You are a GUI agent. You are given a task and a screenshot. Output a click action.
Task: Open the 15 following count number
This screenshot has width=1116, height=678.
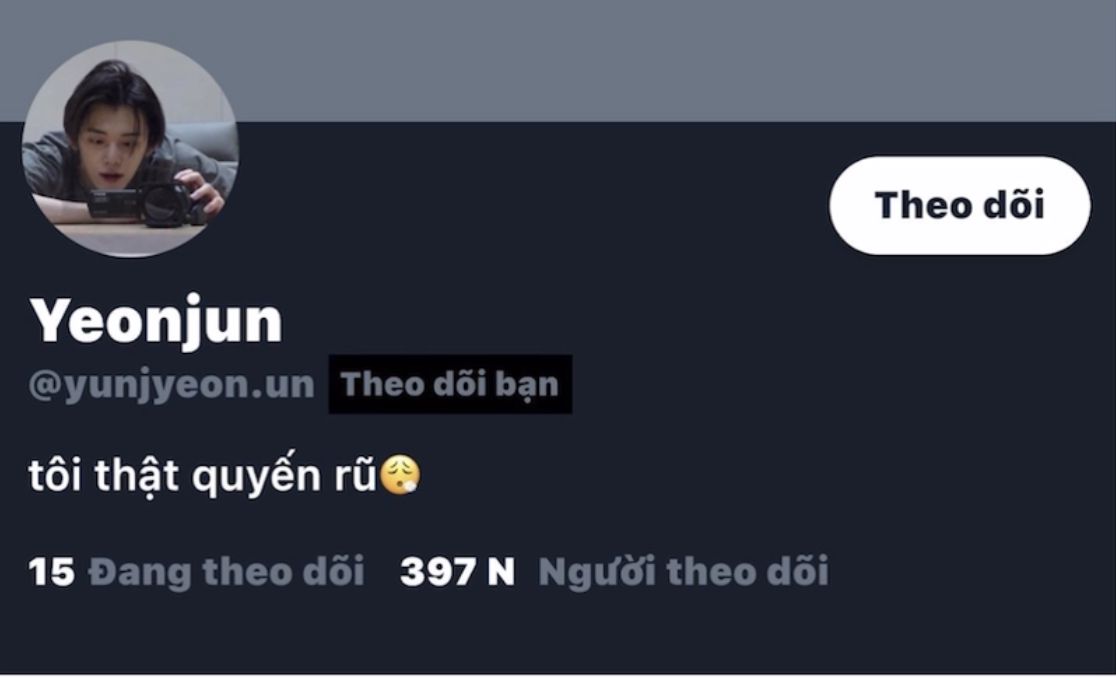tap(51, 572)
